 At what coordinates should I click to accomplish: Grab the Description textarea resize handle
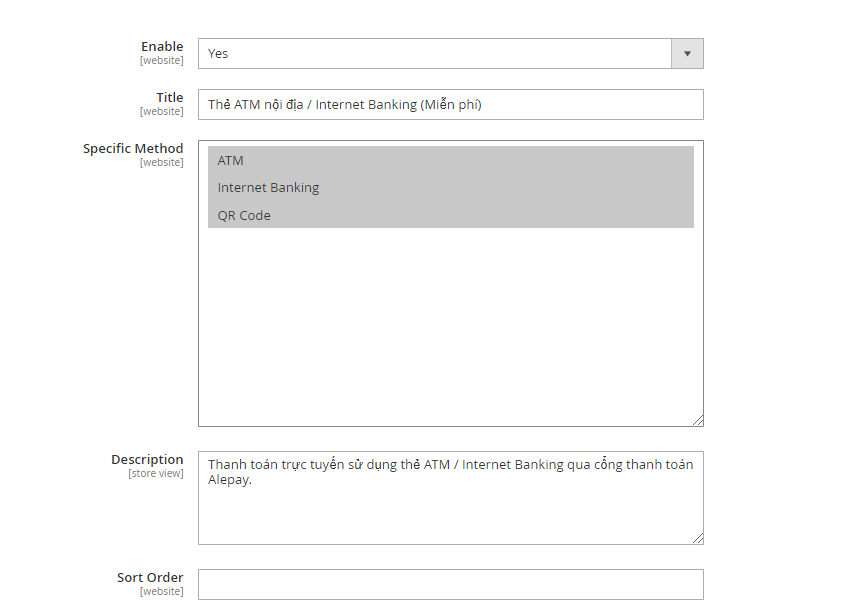click(x=698, y=538)
